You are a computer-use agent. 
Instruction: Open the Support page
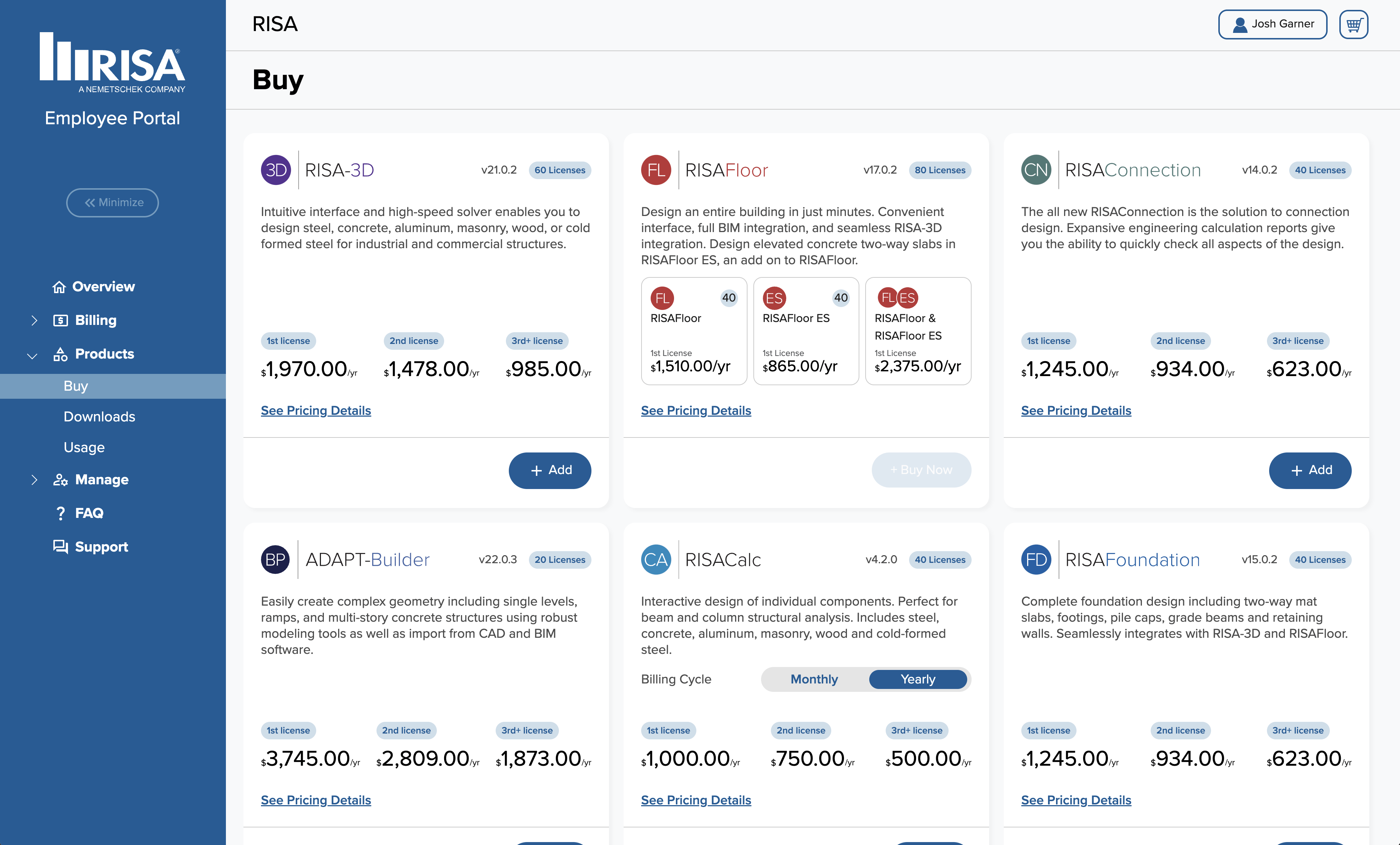(x=102, y=547)
